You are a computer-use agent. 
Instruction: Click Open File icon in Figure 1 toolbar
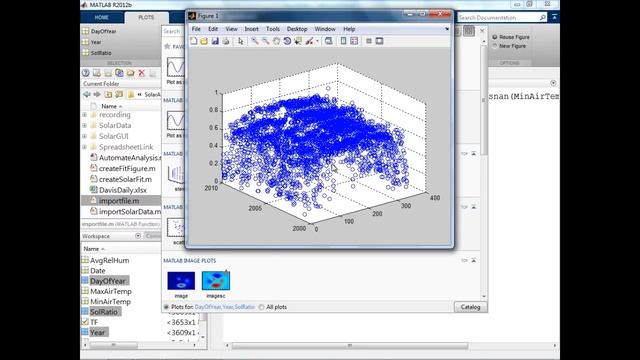coord(204,41)
